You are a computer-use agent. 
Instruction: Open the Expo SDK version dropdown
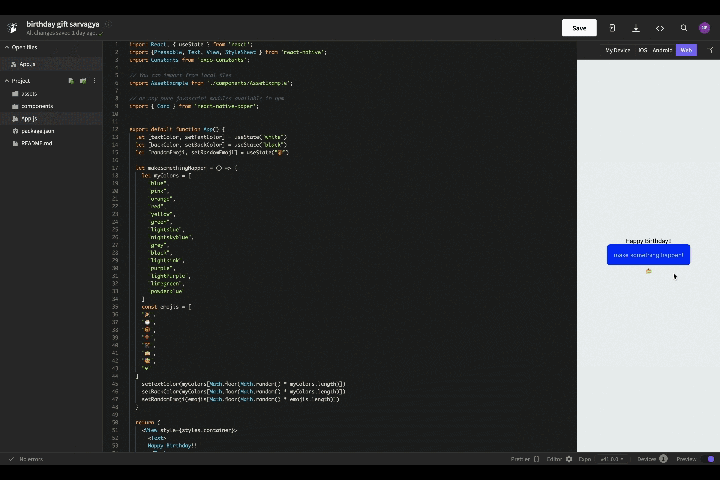point(610,459)
